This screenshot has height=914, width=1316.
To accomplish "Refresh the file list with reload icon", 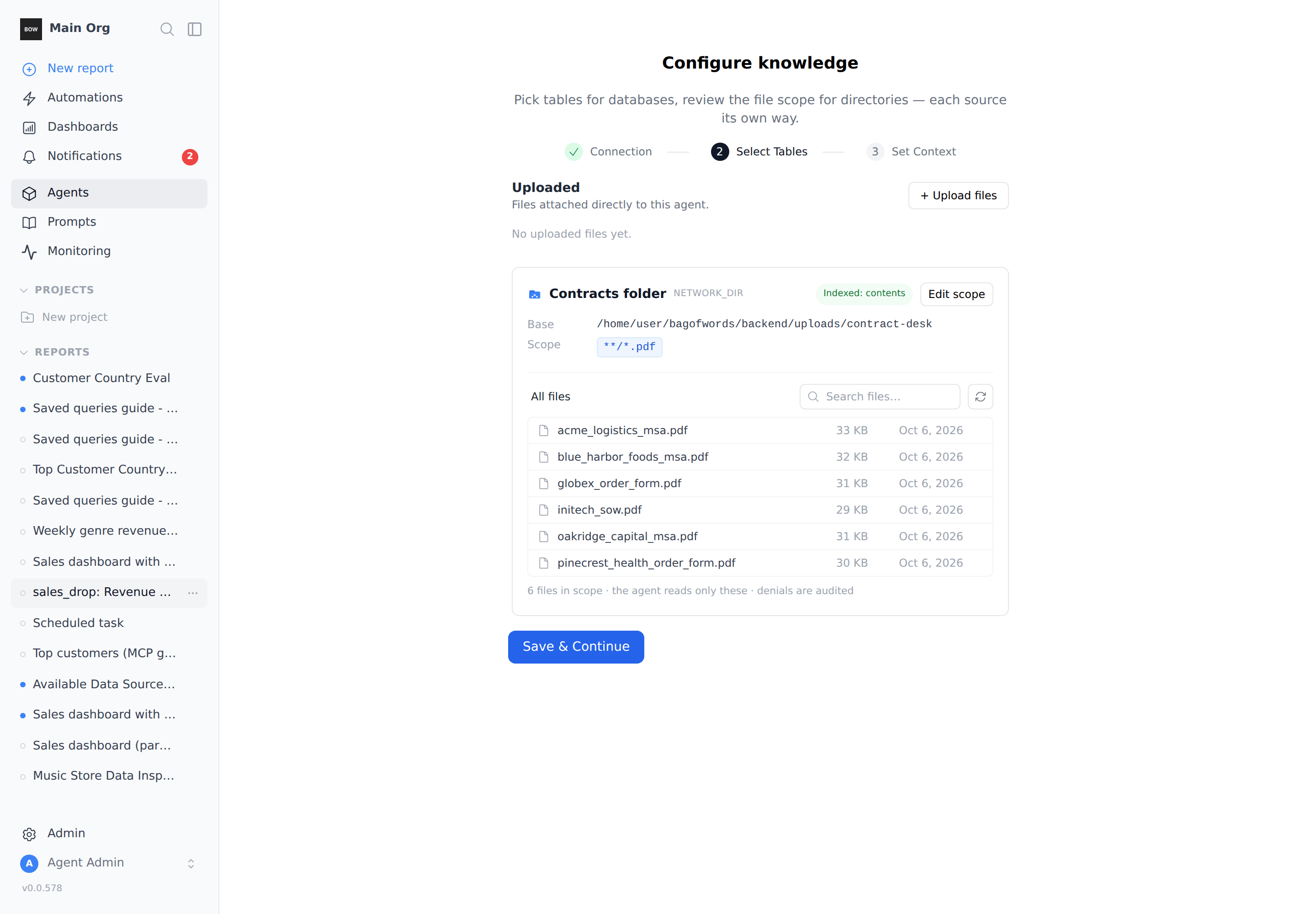I will (981, 396).
